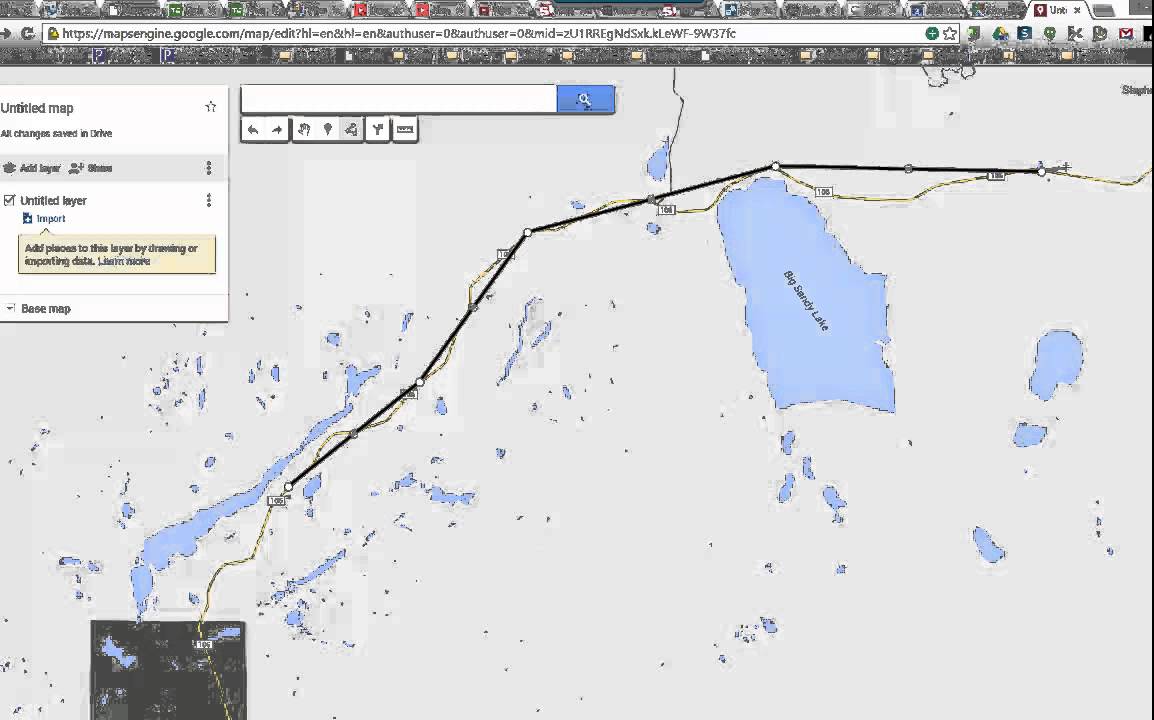Viewport: 1154px width, 720px height.
Task: Bookmark page with the address bar star
Action: (950, 33)
